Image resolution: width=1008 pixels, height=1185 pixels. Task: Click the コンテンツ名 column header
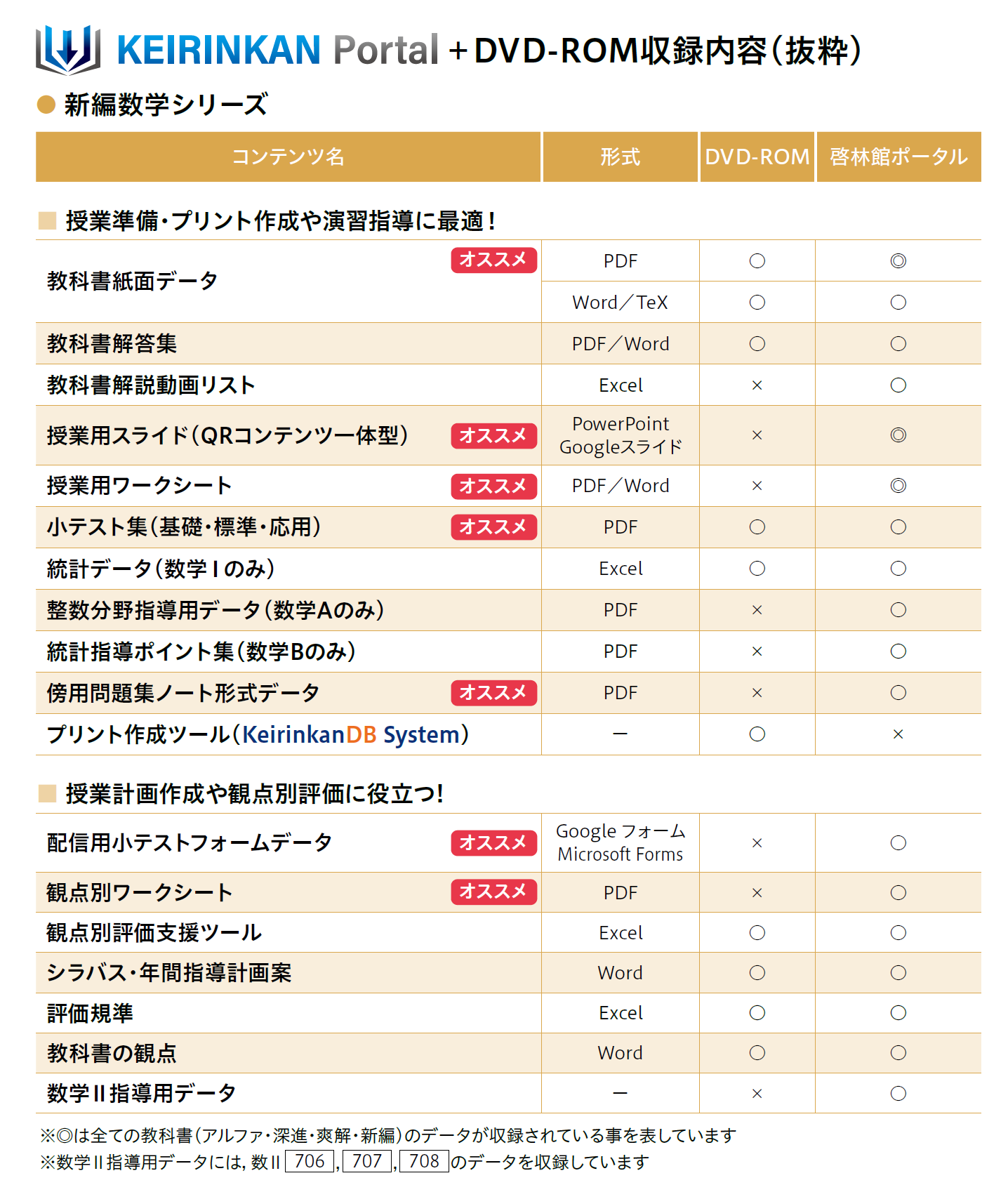288,157
